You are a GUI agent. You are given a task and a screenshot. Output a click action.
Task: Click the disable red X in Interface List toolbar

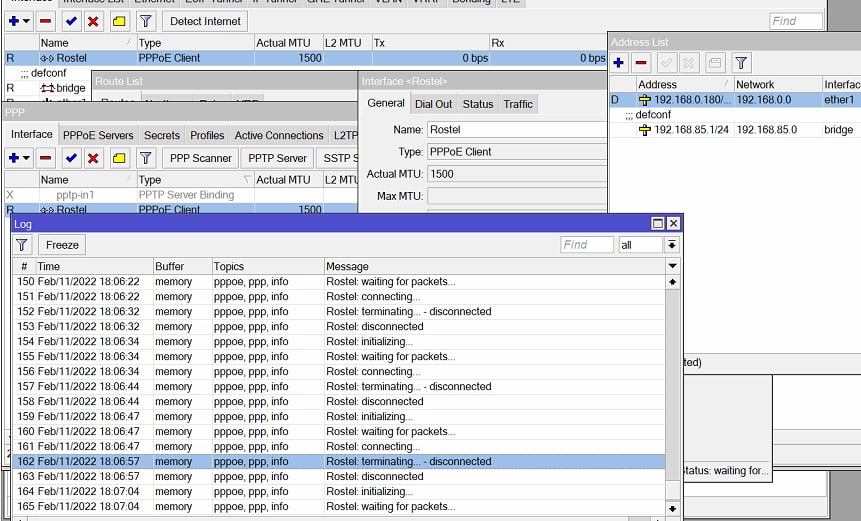coord(93,21)
